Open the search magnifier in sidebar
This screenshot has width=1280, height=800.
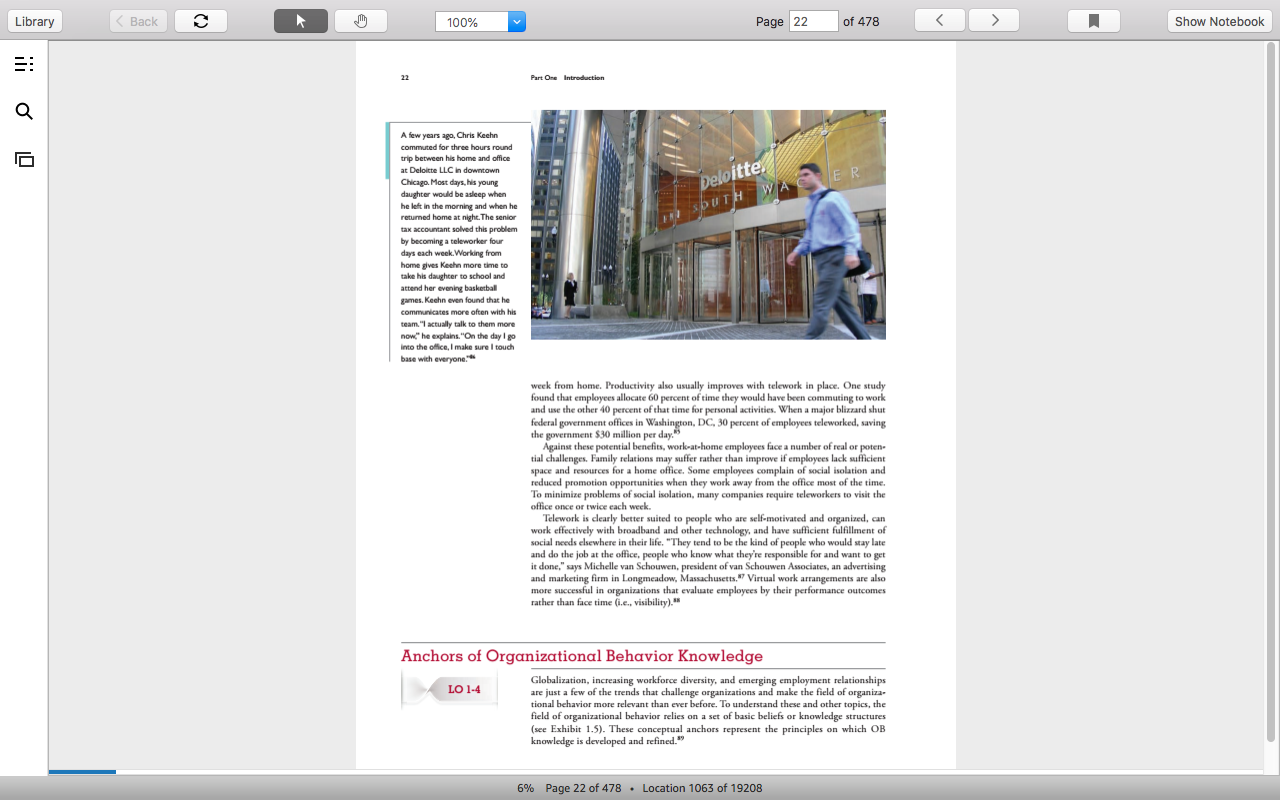pyautogui.click(x=24, y=111)
